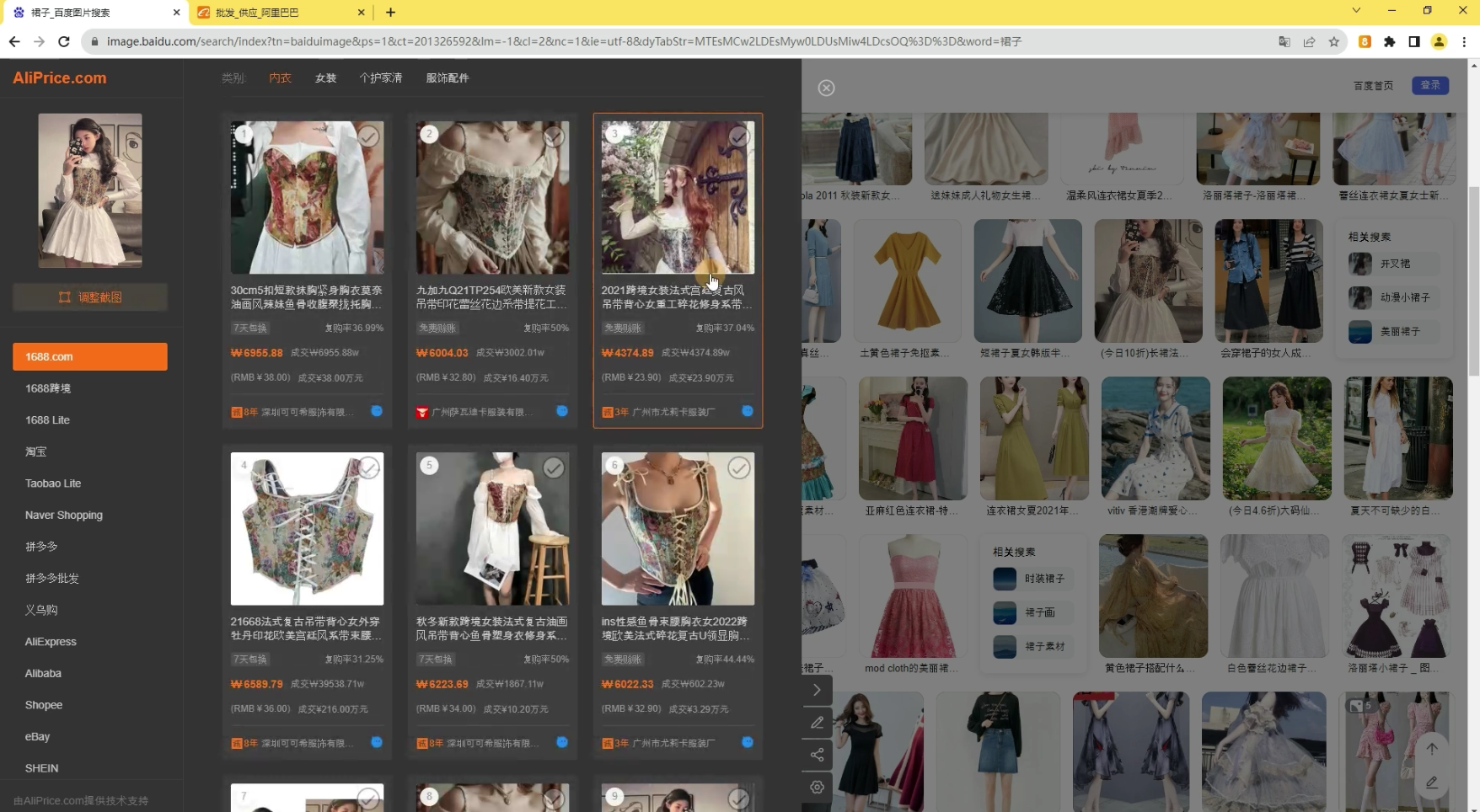Tick the select circle on product 9
1480x812 pixels.
point(739,799)
